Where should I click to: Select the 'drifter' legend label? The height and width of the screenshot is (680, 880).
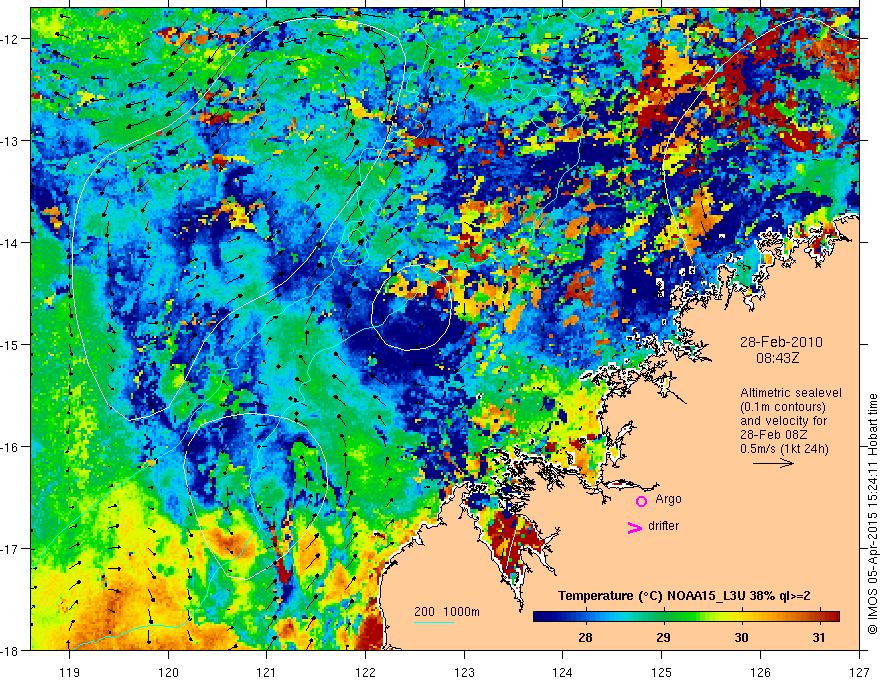pyautogui.click(x=663, y=526)
